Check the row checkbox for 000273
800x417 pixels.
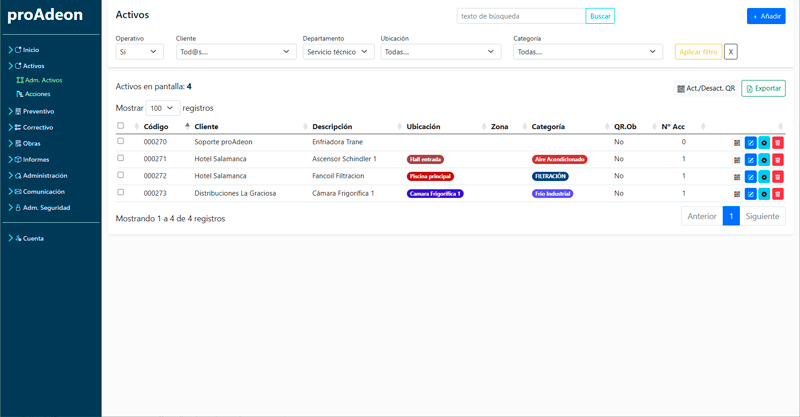pyautogui.click(x=120, y=192)
